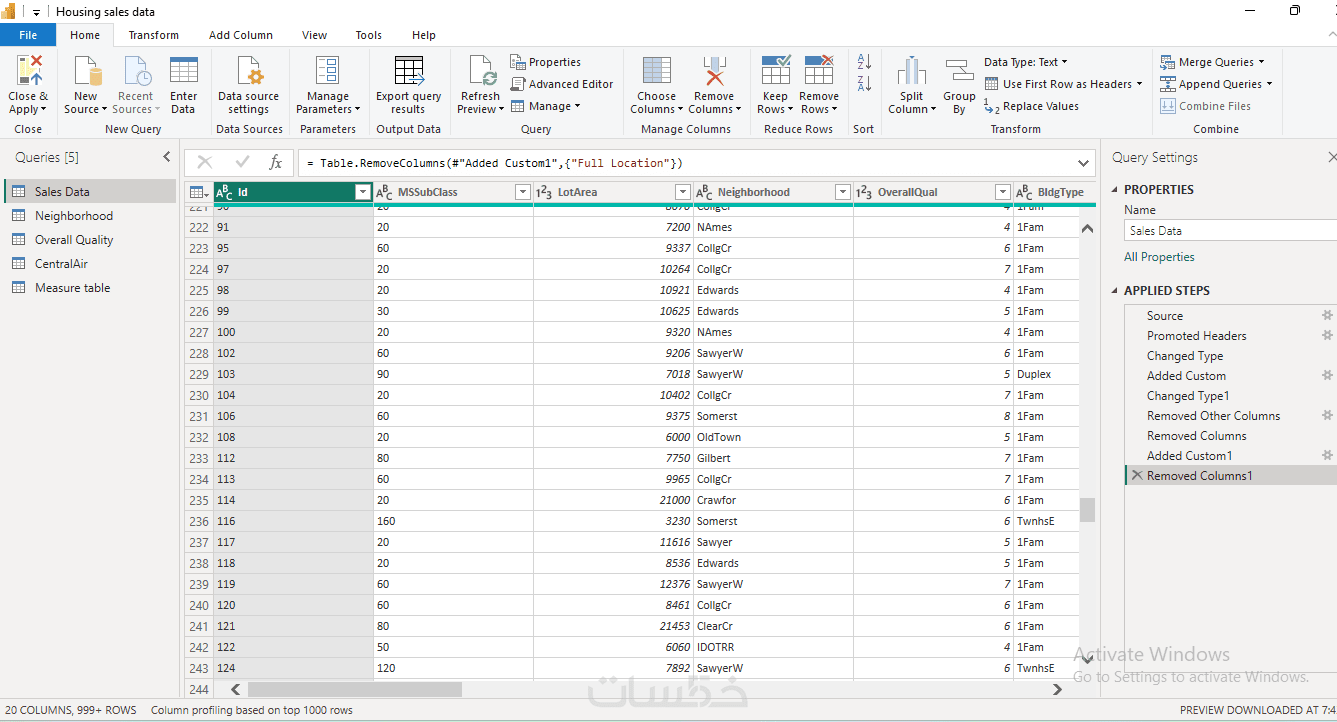Click the Export query results icon
Screen dimensions: 1337x722
tap(408, 72)
